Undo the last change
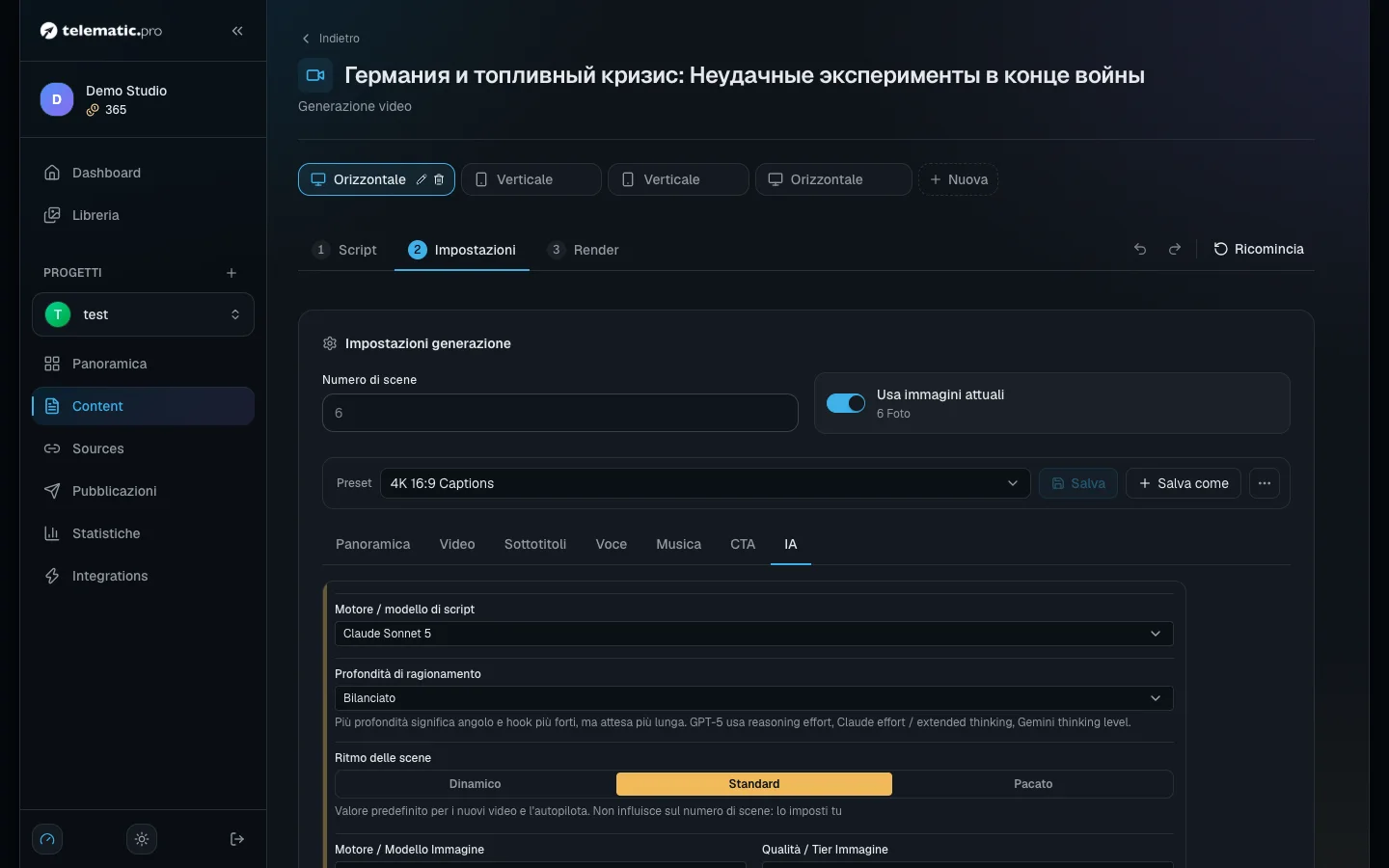Screen dimensions: 1389x868 pos(1140,249)
